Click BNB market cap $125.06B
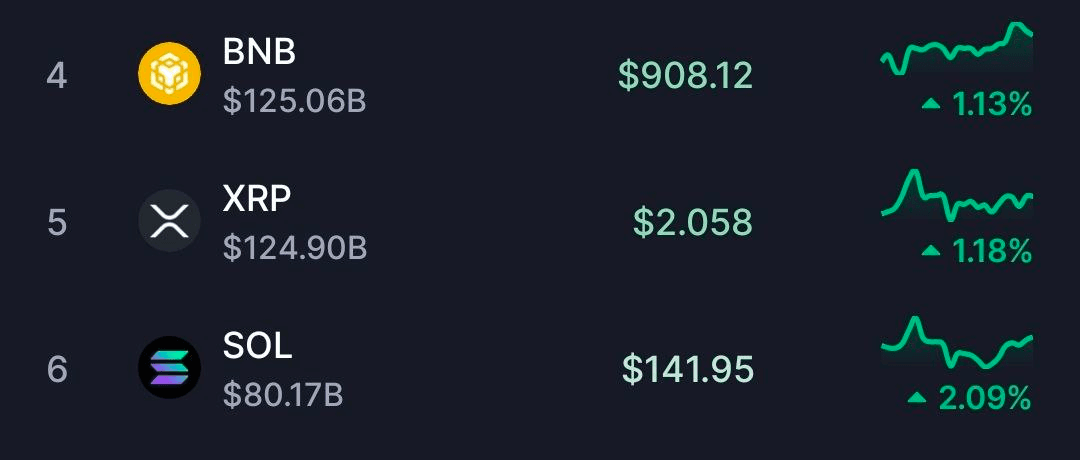The height and width of the screenshot is (460, 1080). [295, 100]
